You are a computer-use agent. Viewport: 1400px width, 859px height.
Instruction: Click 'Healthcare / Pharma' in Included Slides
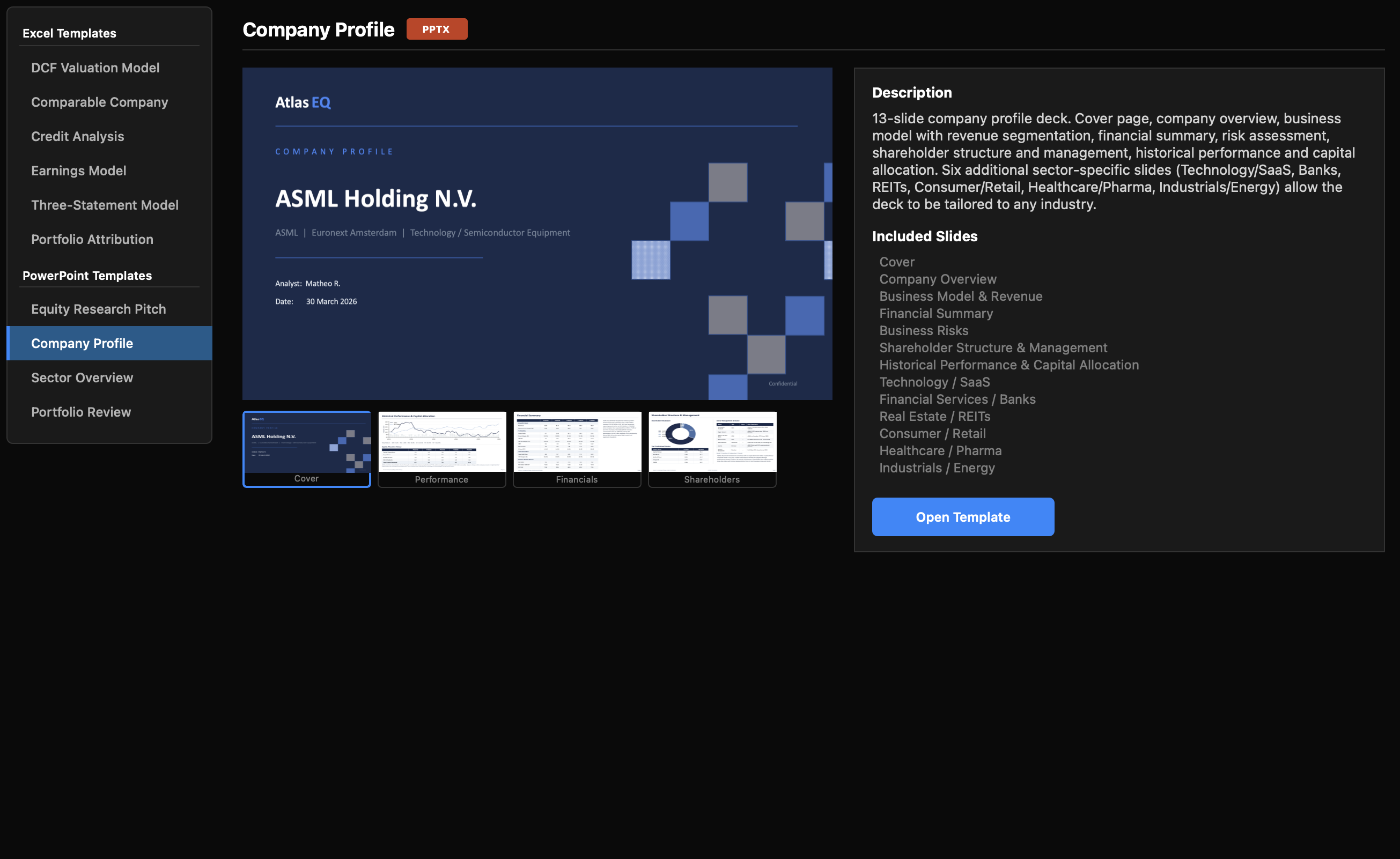[x=940, y=450]
